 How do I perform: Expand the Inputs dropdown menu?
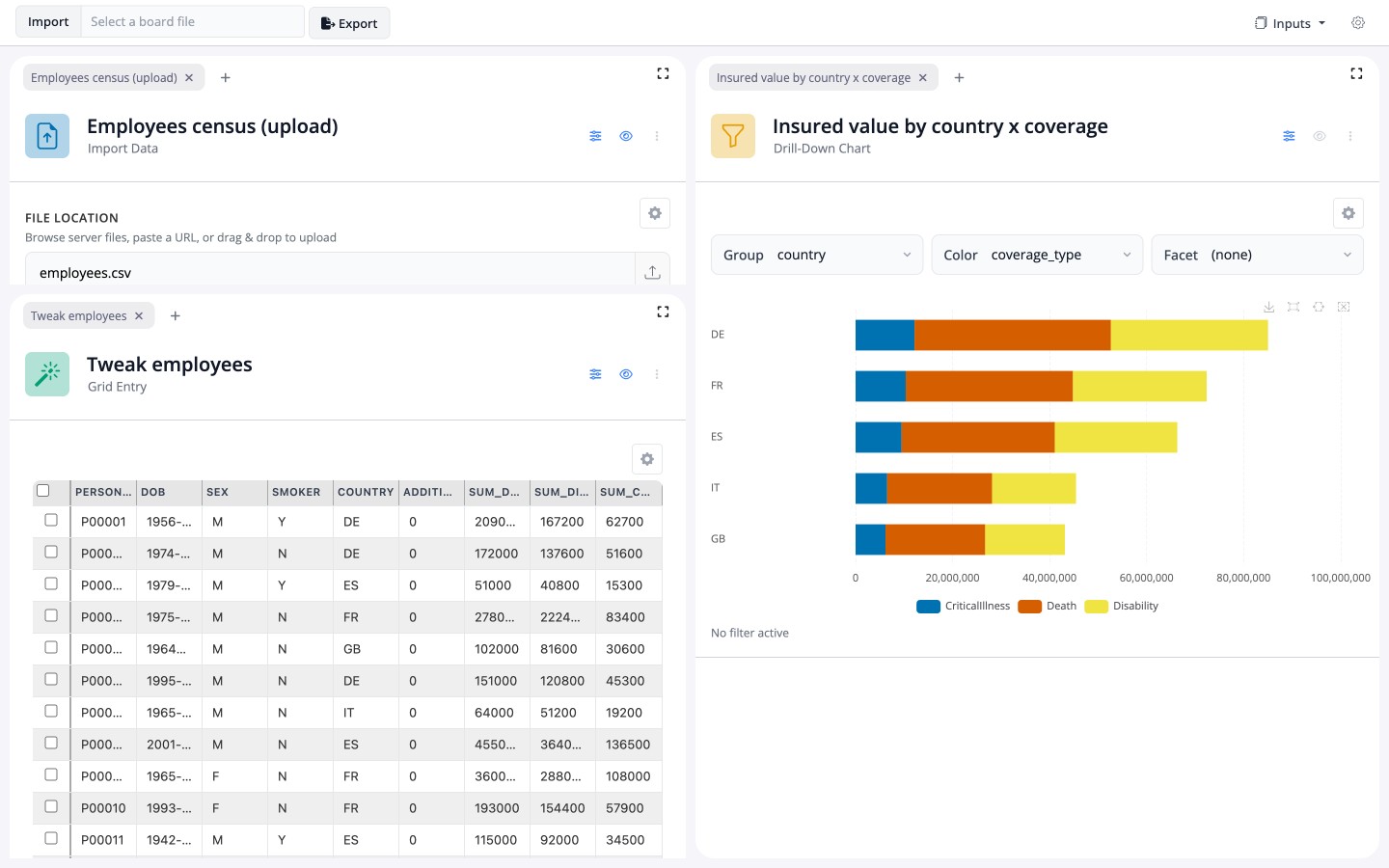1291,23
